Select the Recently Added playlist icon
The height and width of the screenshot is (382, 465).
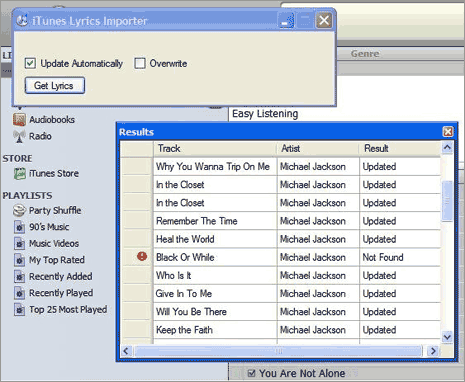[20, 277]
